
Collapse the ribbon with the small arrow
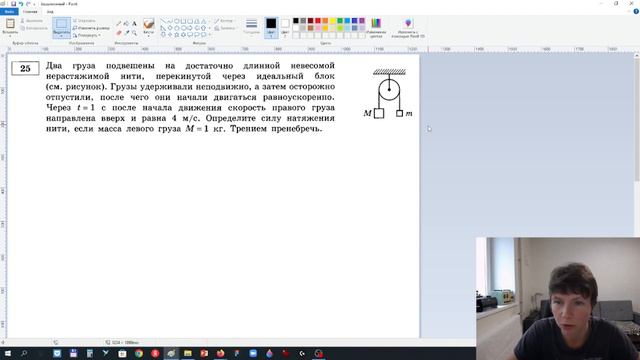[629, 12]
